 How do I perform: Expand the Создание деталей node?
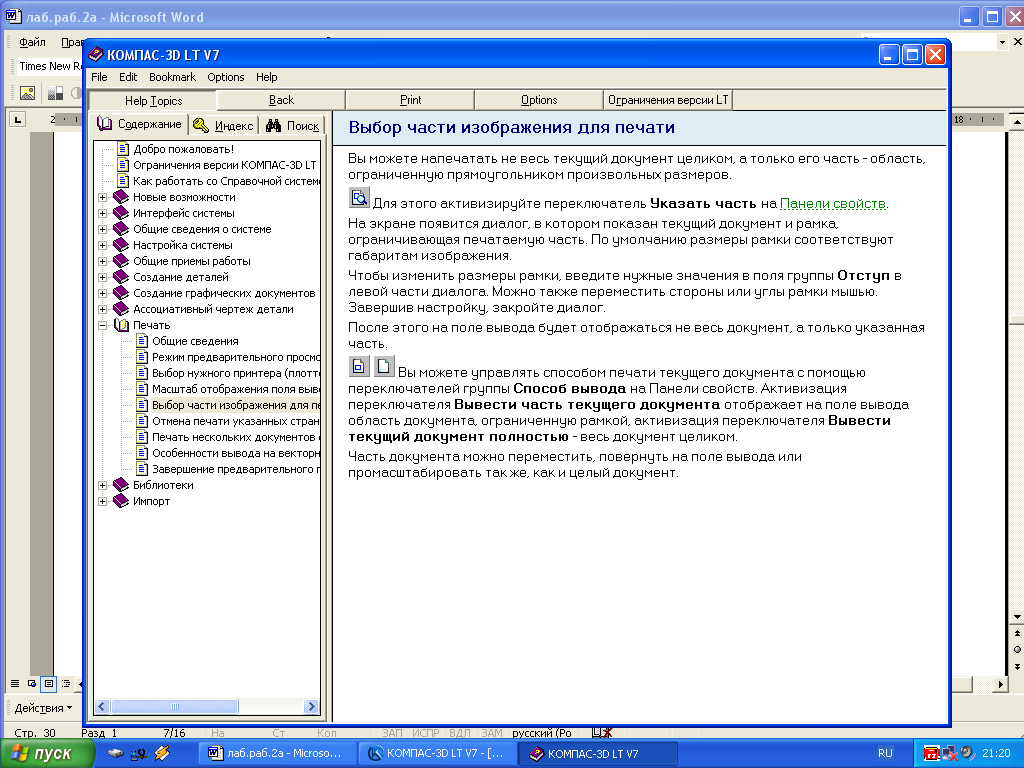tap(103, 277)
